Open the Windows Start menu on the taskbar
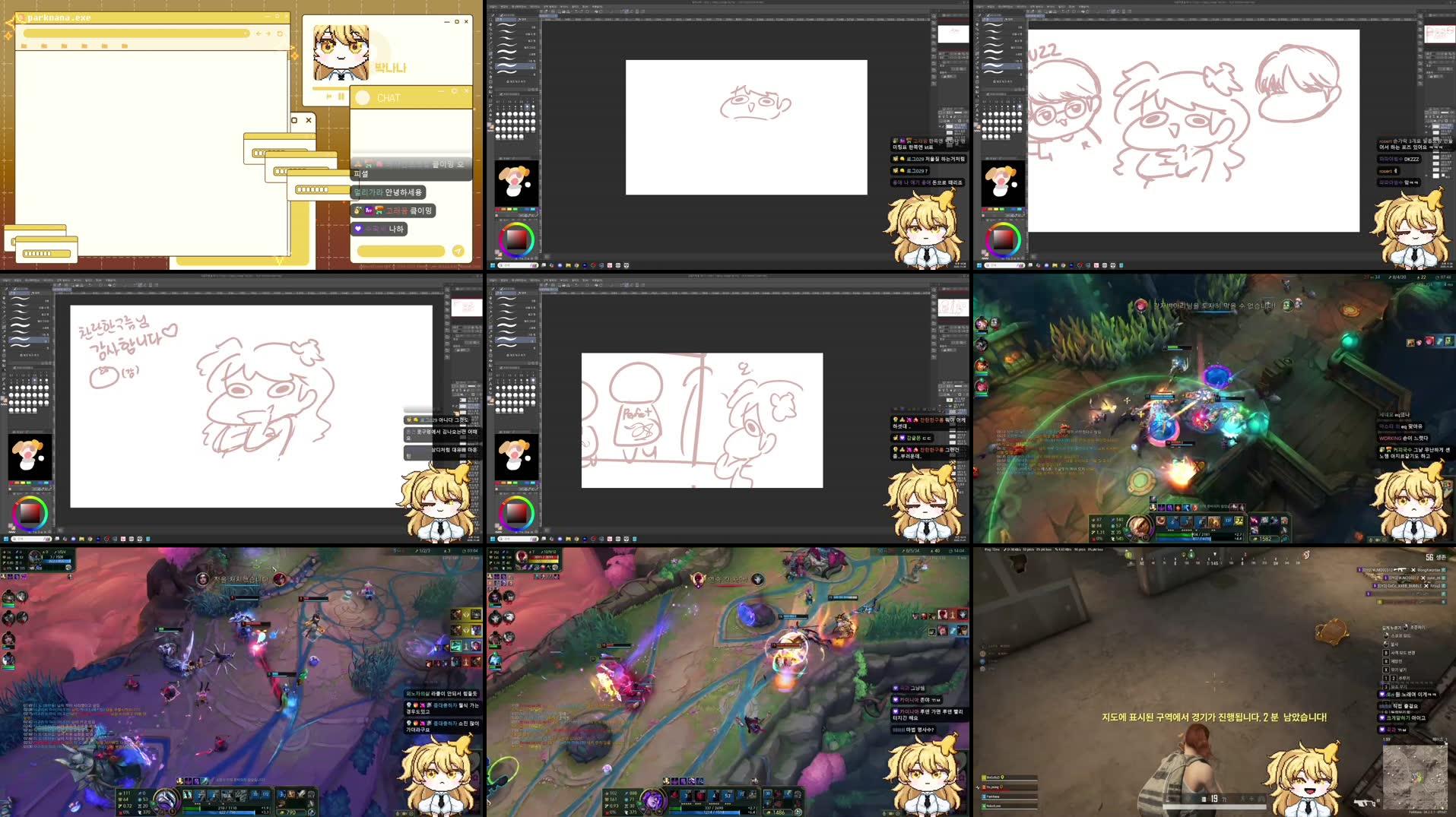 point(493,265)
